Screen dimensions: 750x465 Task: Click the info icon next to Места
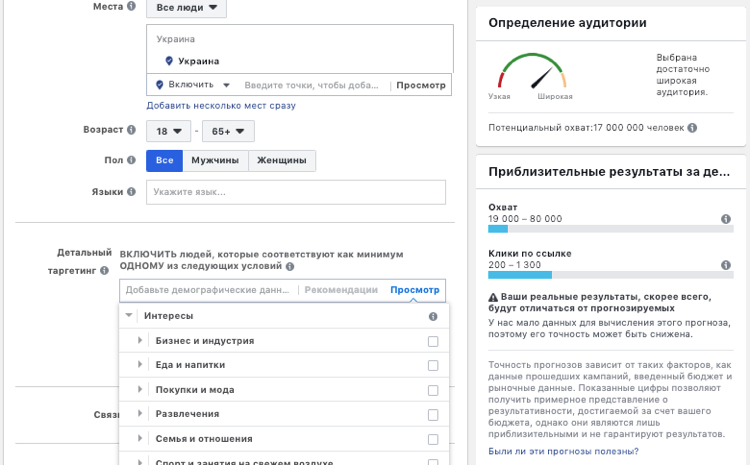point(131,6)
